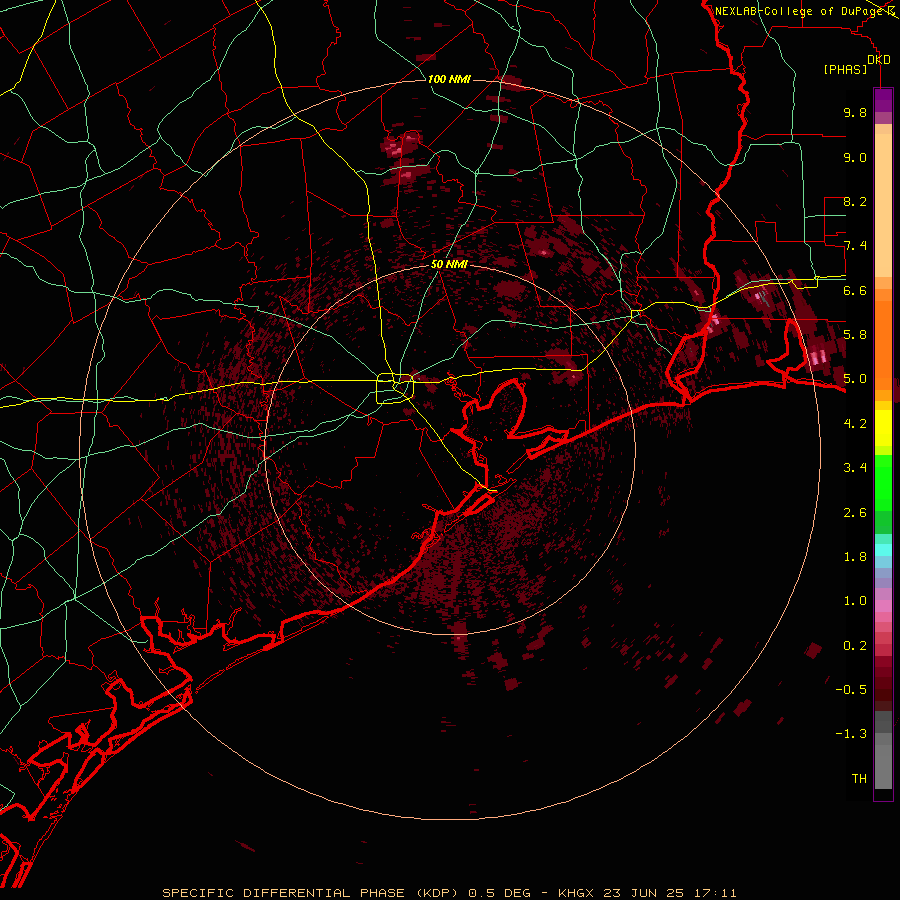The height and width of the screenshot is (900, 900).
Task: Click the 7.4 value on the color scale
Action: pos(855,246)
